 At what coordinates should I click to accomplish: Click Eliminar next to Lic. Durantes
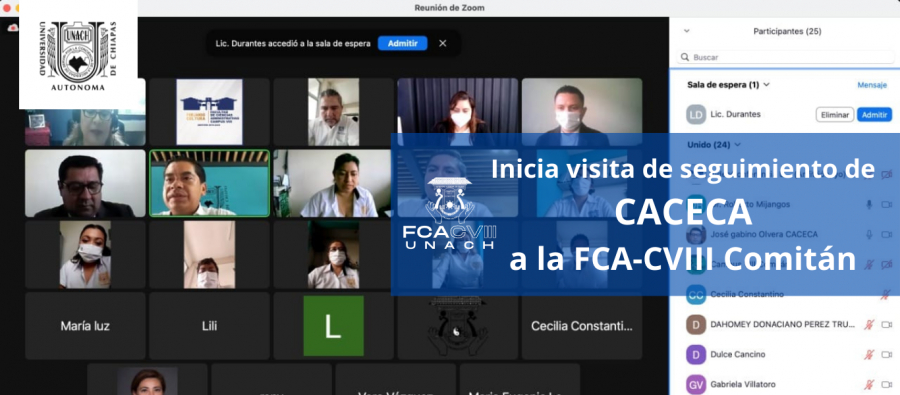click(x=835, y=115)
